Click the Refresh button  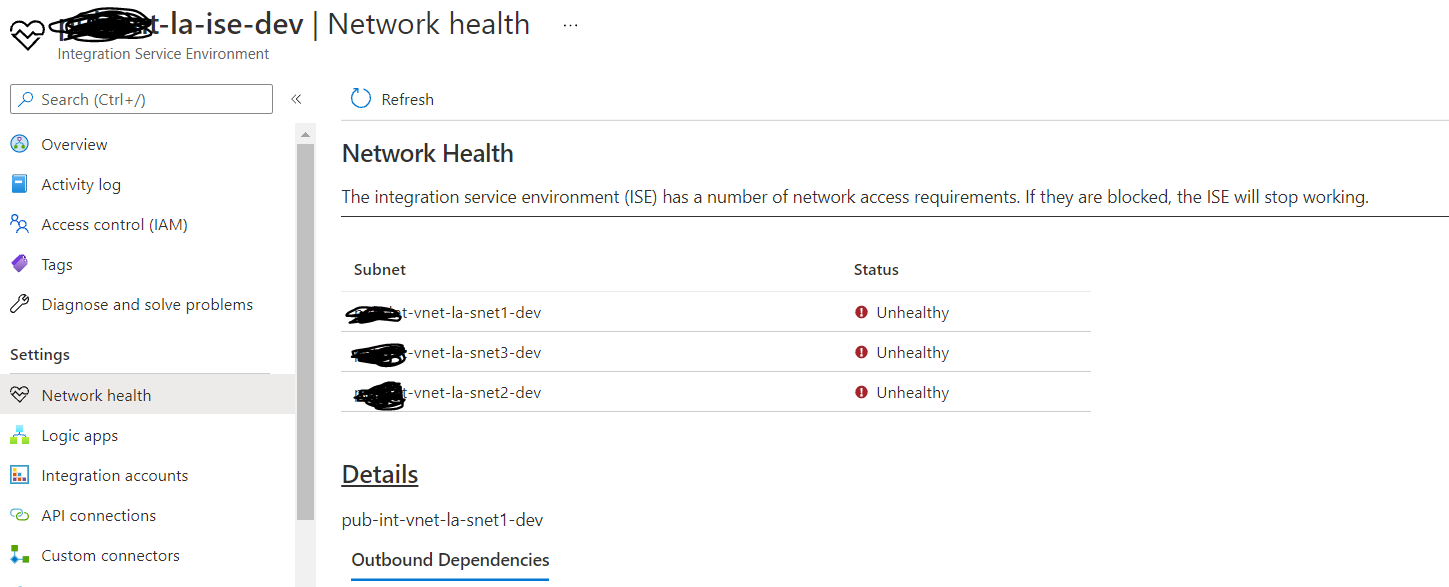392,98
